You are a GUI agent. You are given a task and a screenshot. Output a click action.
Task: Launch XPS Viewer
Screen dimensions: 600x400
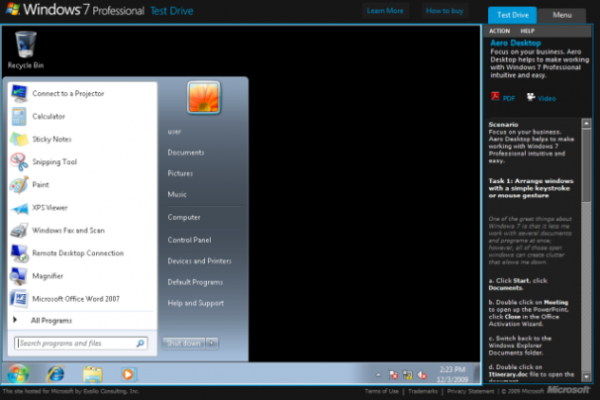(x=50, y=208)
